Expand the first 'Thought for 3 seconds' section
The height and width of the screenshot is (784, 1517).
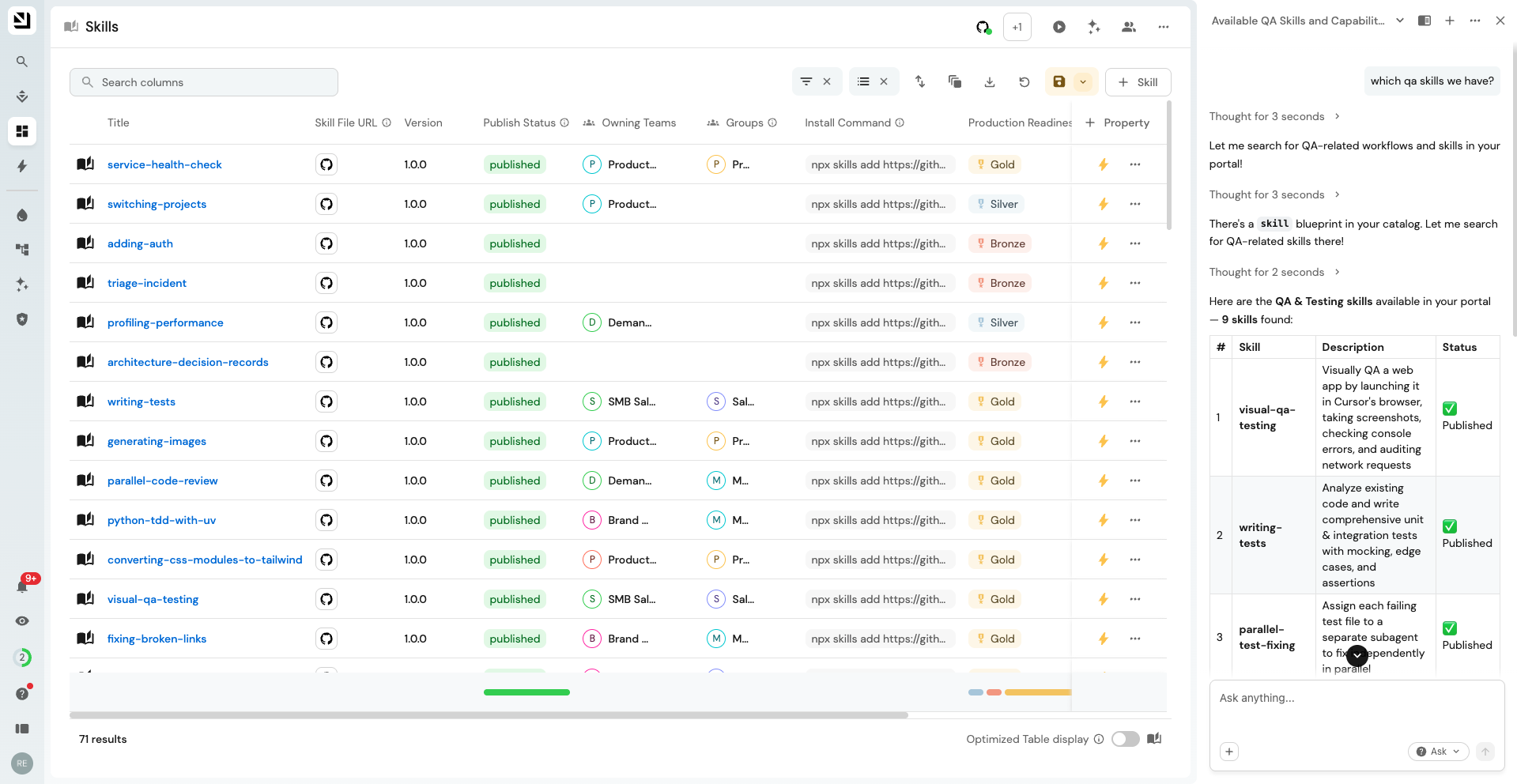[x=1274, y=116]
